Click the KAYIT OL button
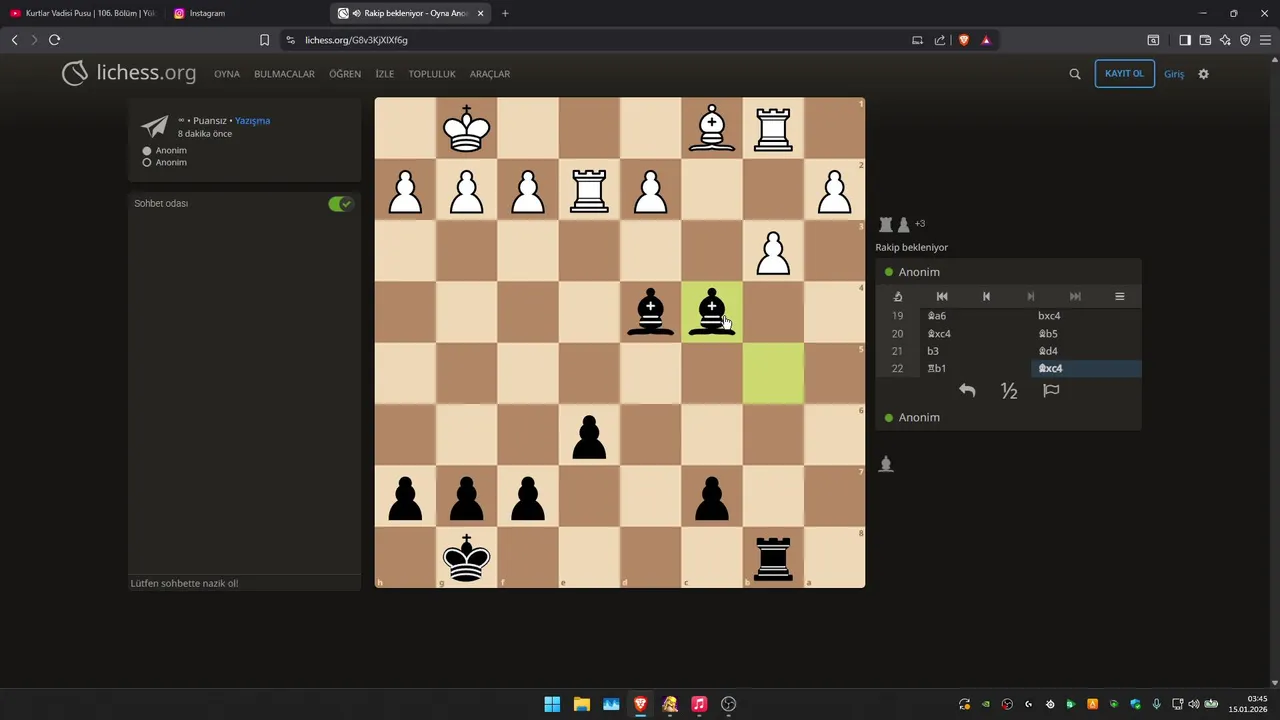The width and height of the screenshot is (1280, 720). (1125, 74)
